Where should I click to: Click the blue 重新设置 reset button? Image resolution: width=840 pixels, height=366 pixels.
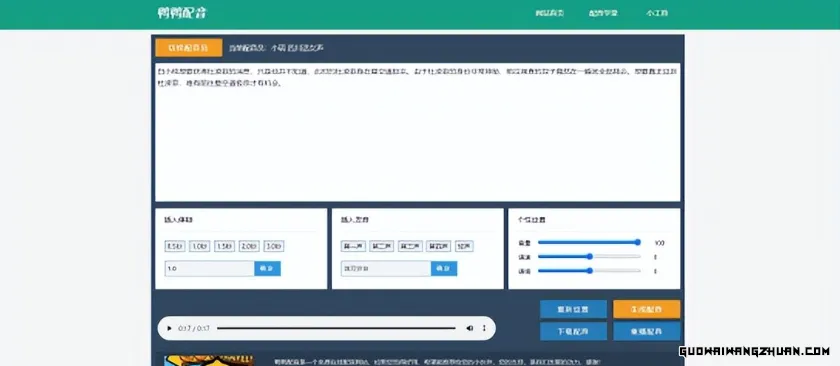573,309
